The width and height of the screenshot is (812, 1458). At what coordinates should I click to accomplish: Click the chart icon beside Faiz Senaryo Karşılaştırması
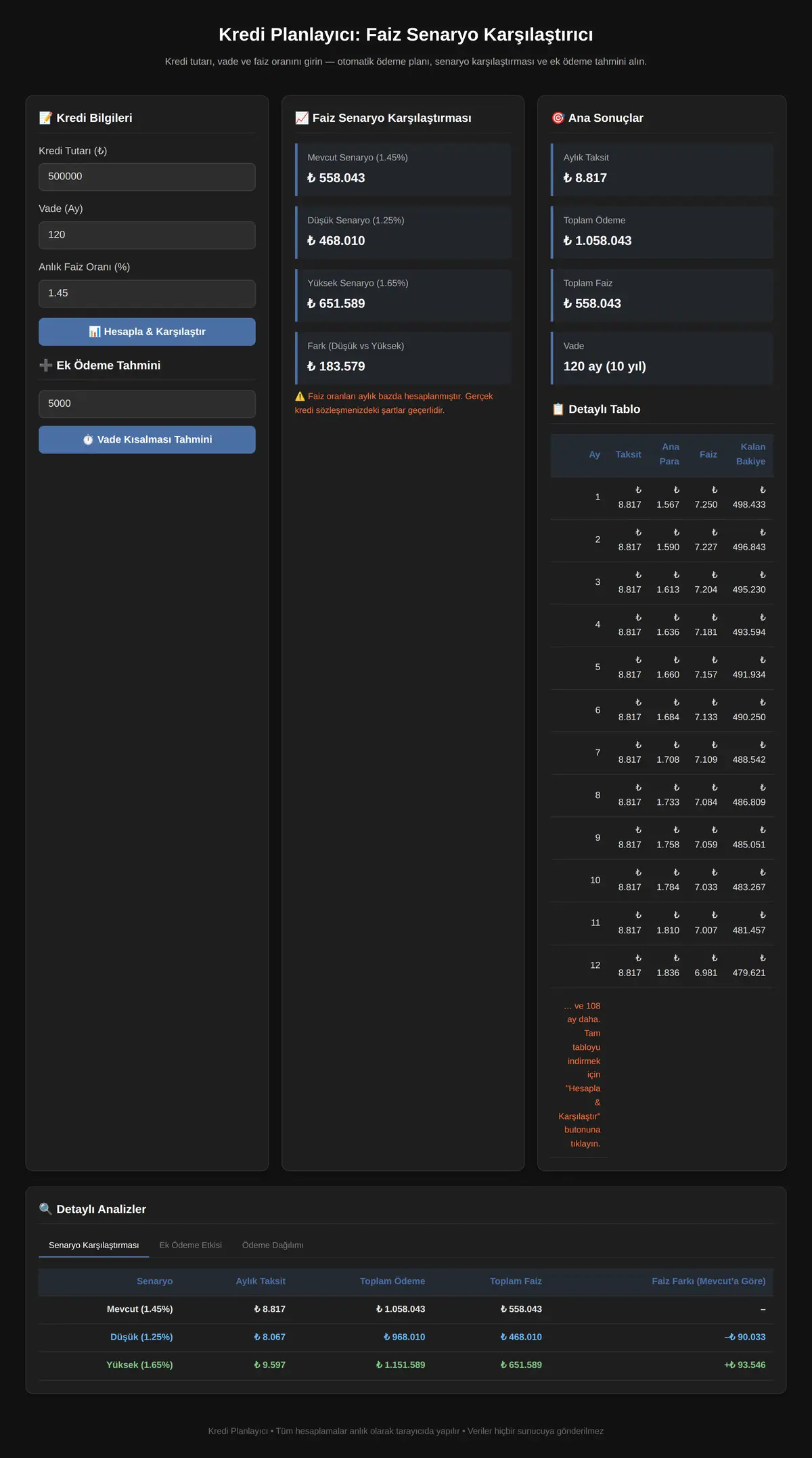(x=302, y=118)
